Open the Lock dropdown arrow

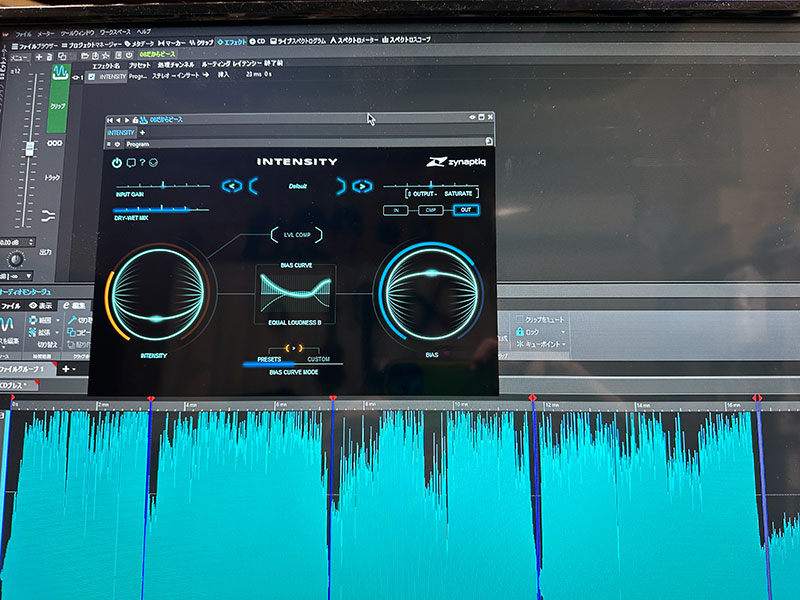click(563, 332)
